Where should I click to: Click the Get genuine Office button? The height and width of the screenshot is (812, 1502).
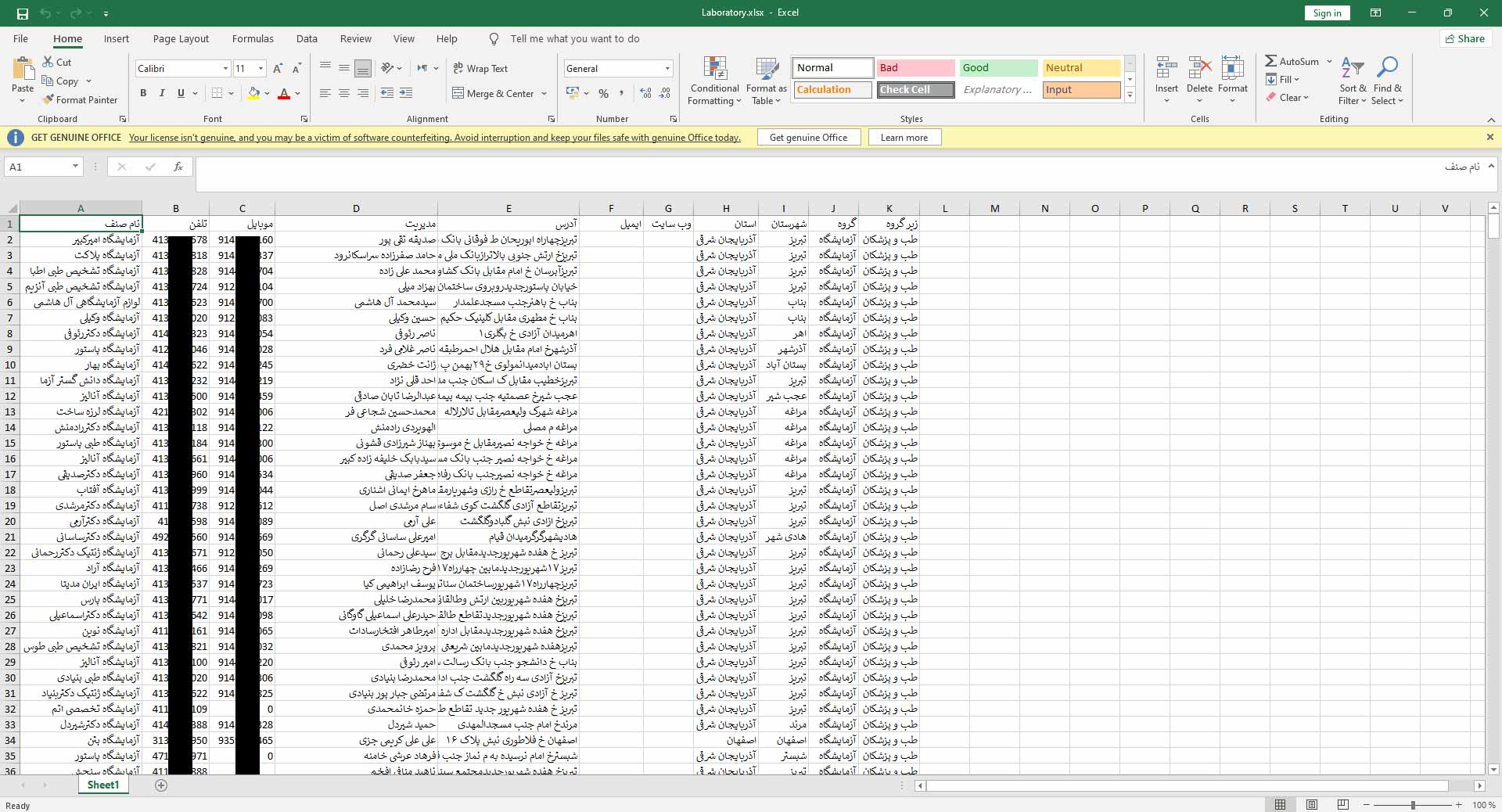(x=808, y=138)
